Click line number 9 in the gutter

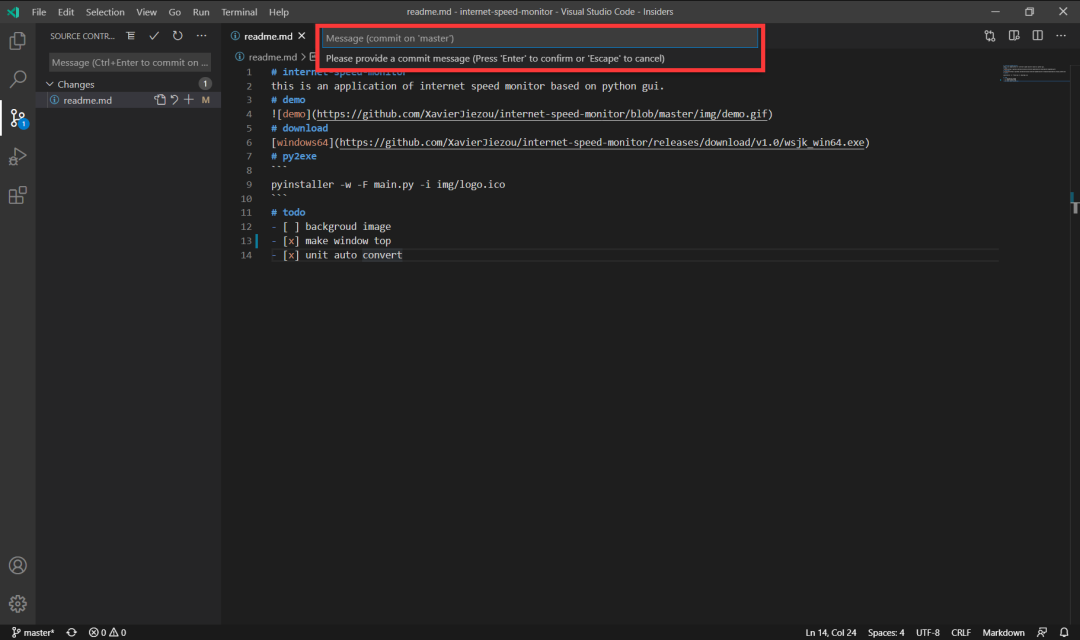coord(249,185)
